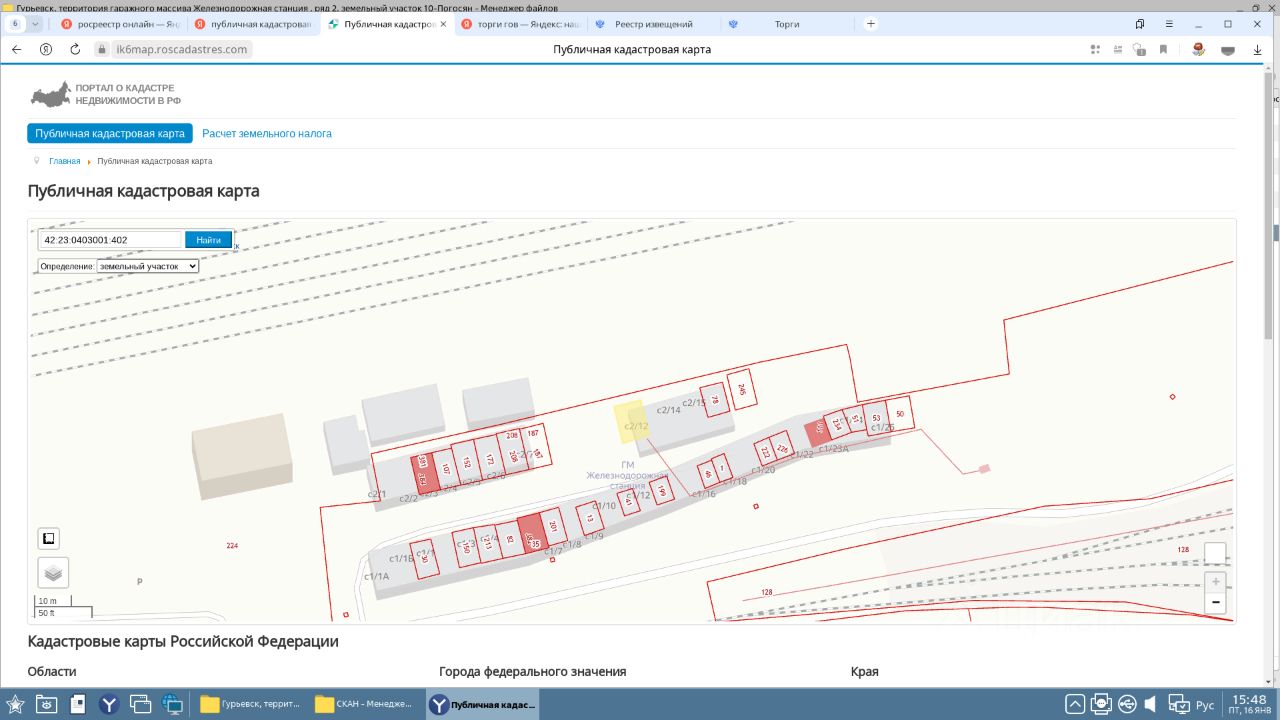Screen dimensions: 1280x720
Task: Reload the page with the refresh icon
Action: (x=75, y=49)
